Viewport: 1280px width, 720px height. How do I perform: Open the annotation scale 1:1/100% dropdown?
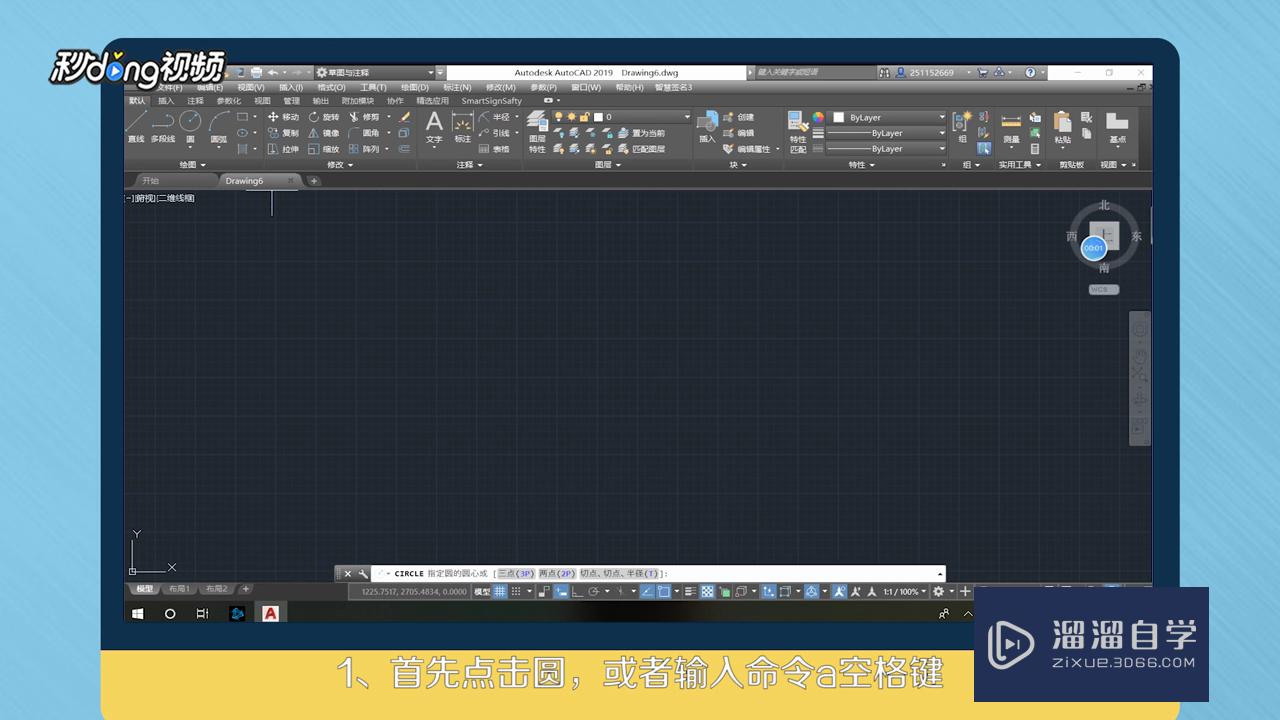tap(903, 592)
